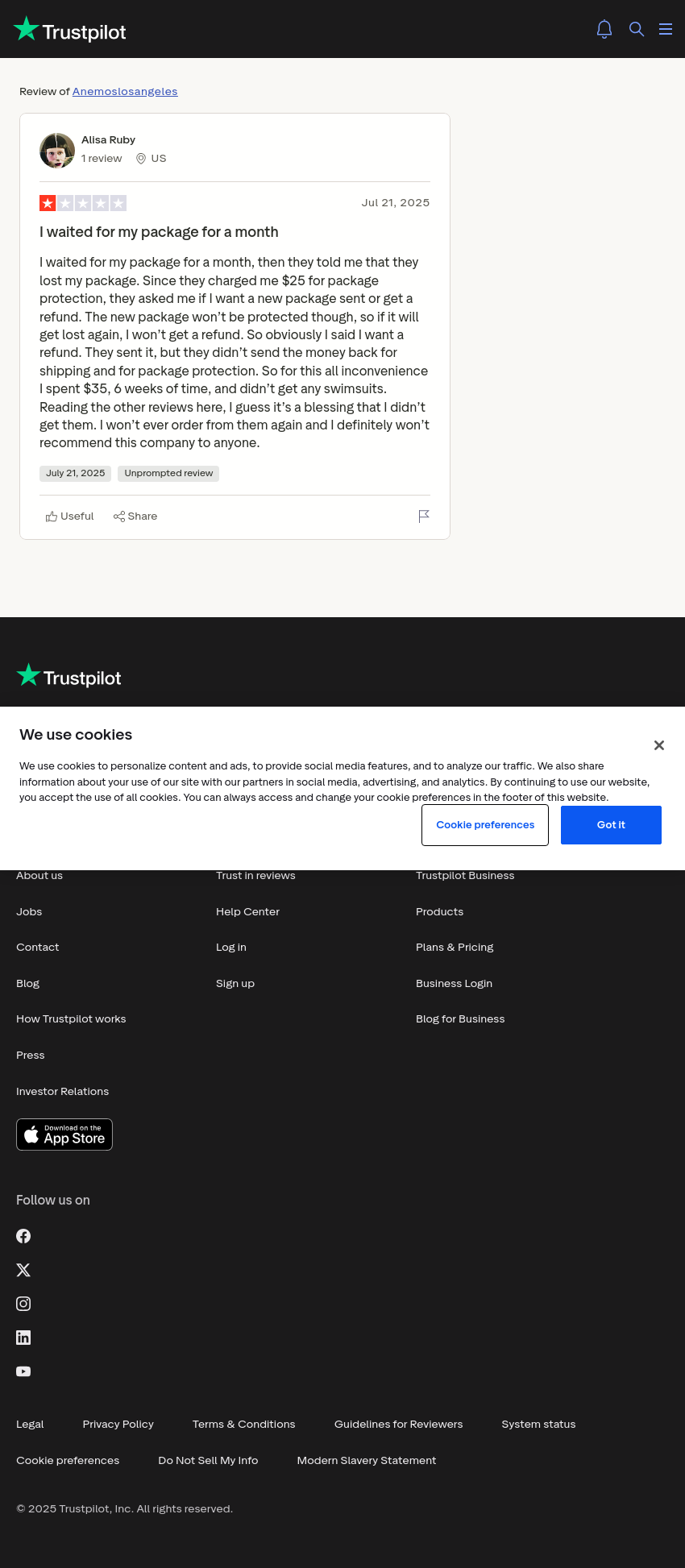
Task: Open the Legal footer link
Action: tap(30, 1425)
